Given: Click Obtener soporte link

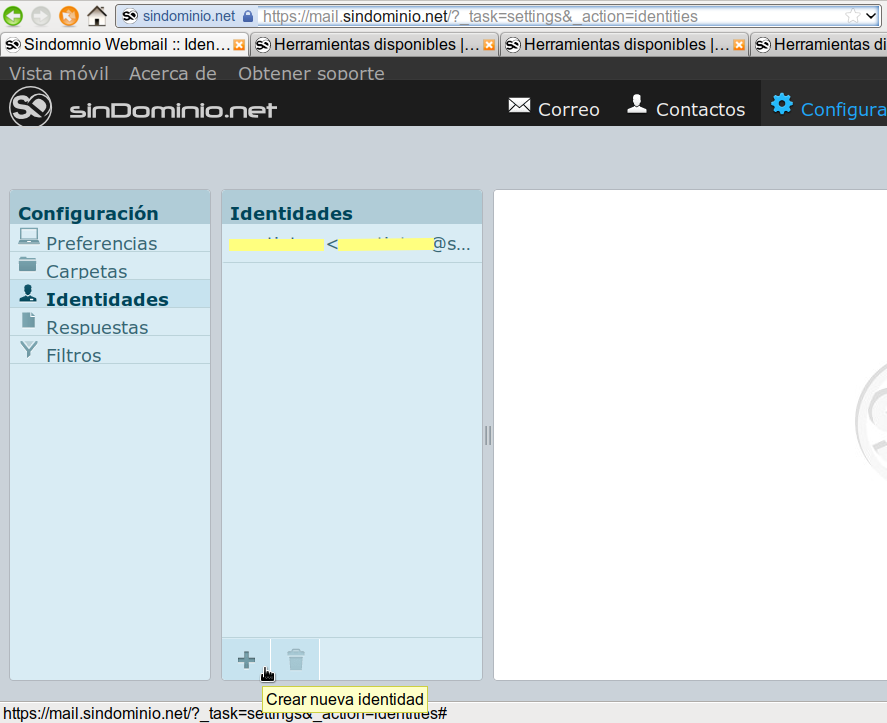Looking at the screenshot, I should click(311, 74).
